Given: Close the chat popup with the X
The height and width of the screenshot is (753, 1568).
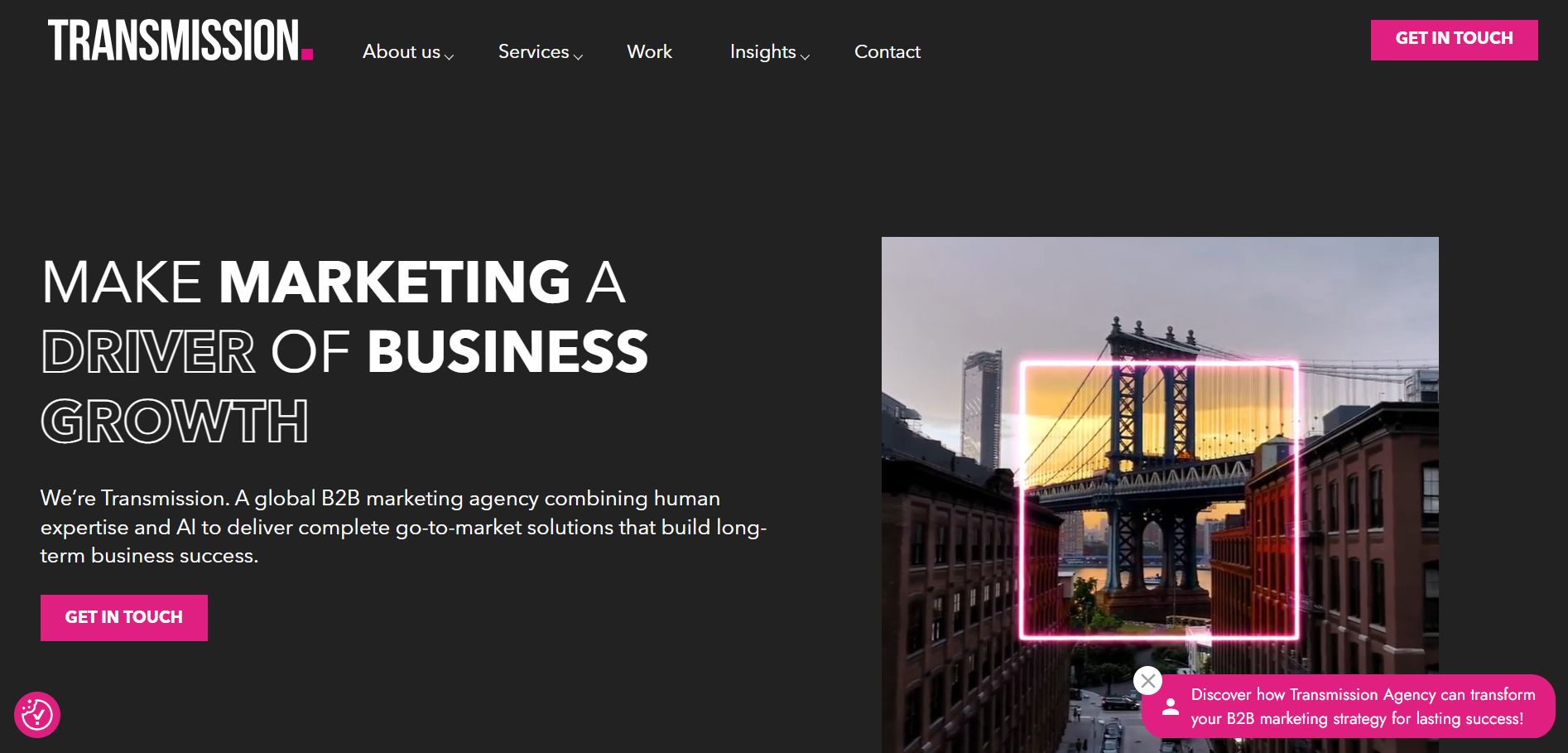Looking at the screenshot, I should point(1147,682).
